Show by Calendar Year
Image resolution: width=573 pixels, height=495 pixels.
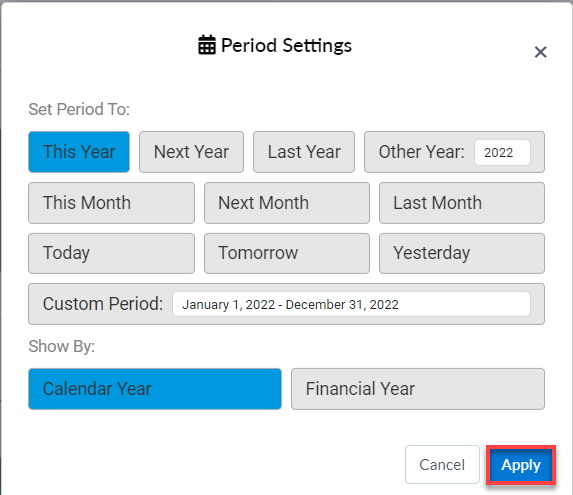coord(155,389)
